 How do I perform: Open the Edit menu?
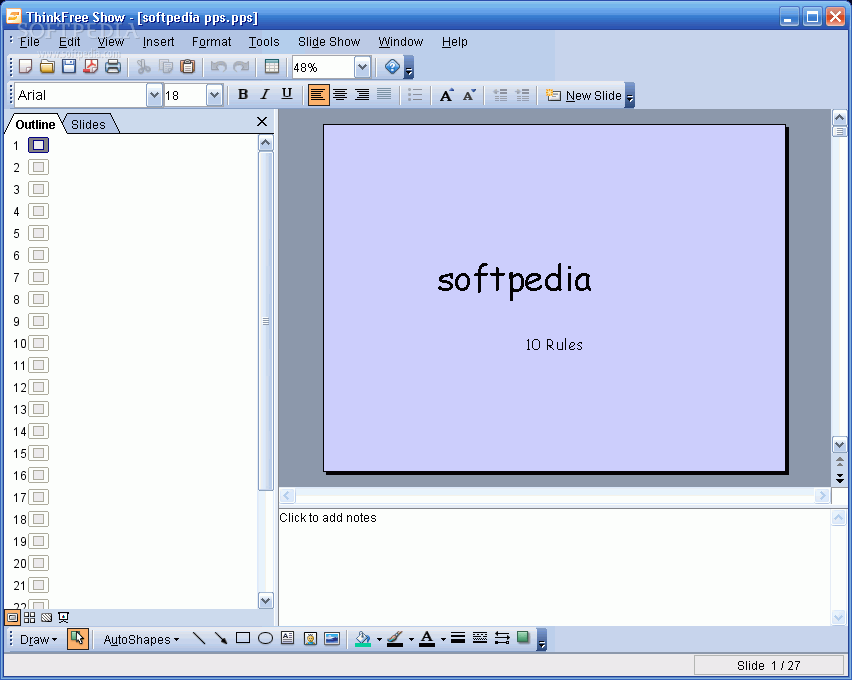pos(70,42)
